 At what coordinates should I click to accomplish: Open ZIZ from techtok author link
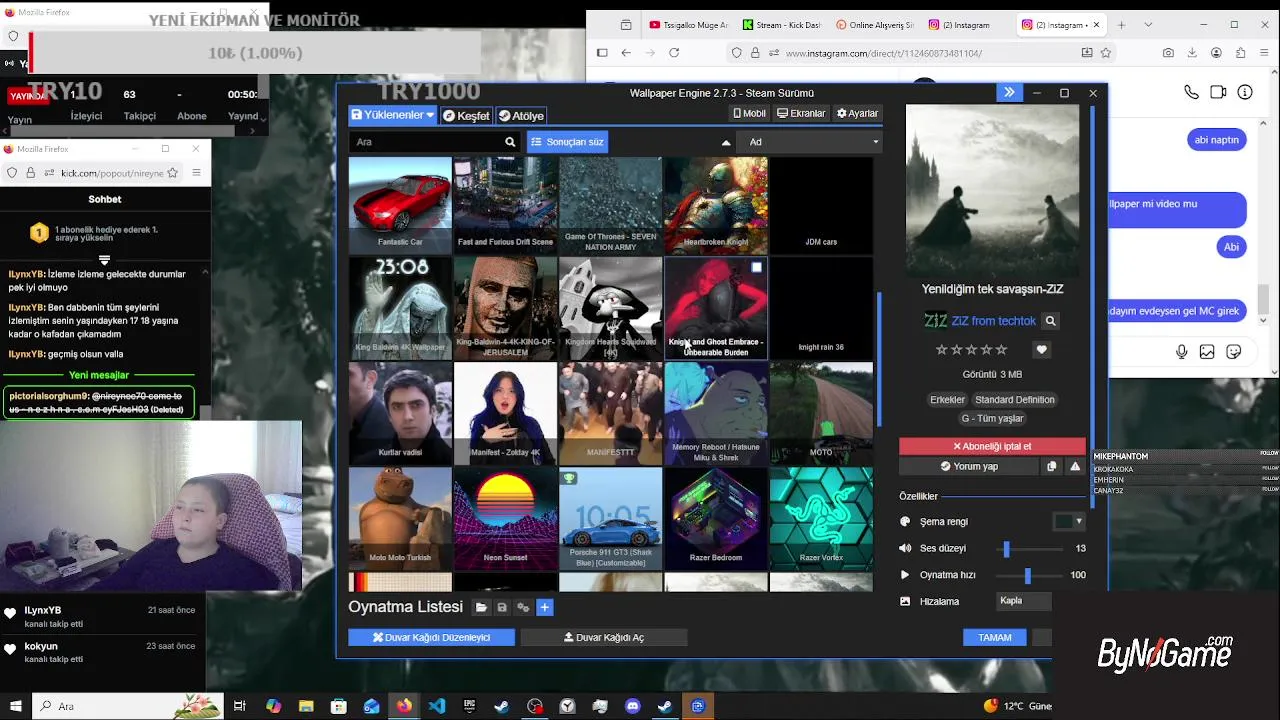[993, 321]
